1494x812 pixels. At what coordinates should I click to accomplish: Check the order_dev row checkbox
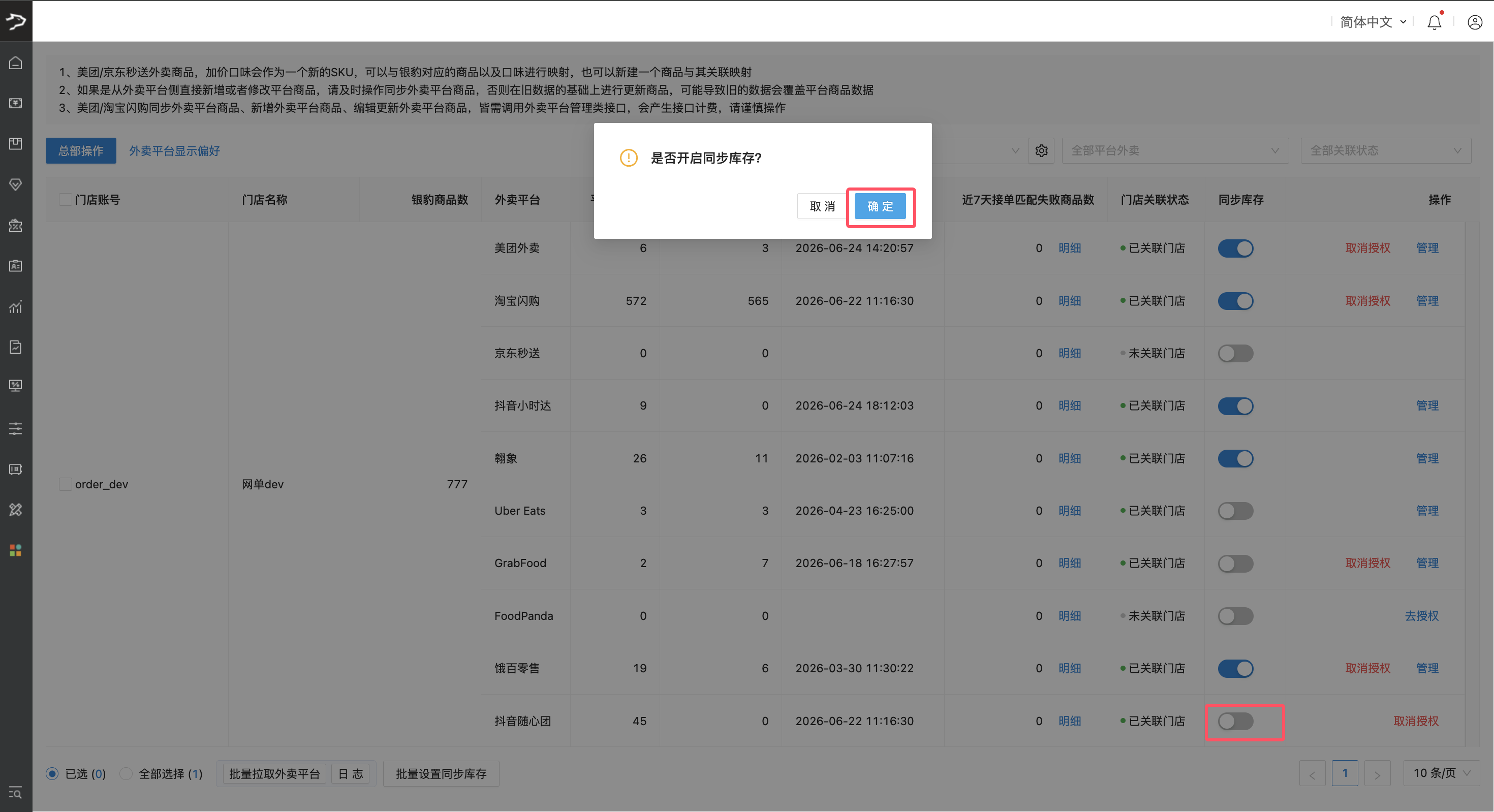click(65, 484)
